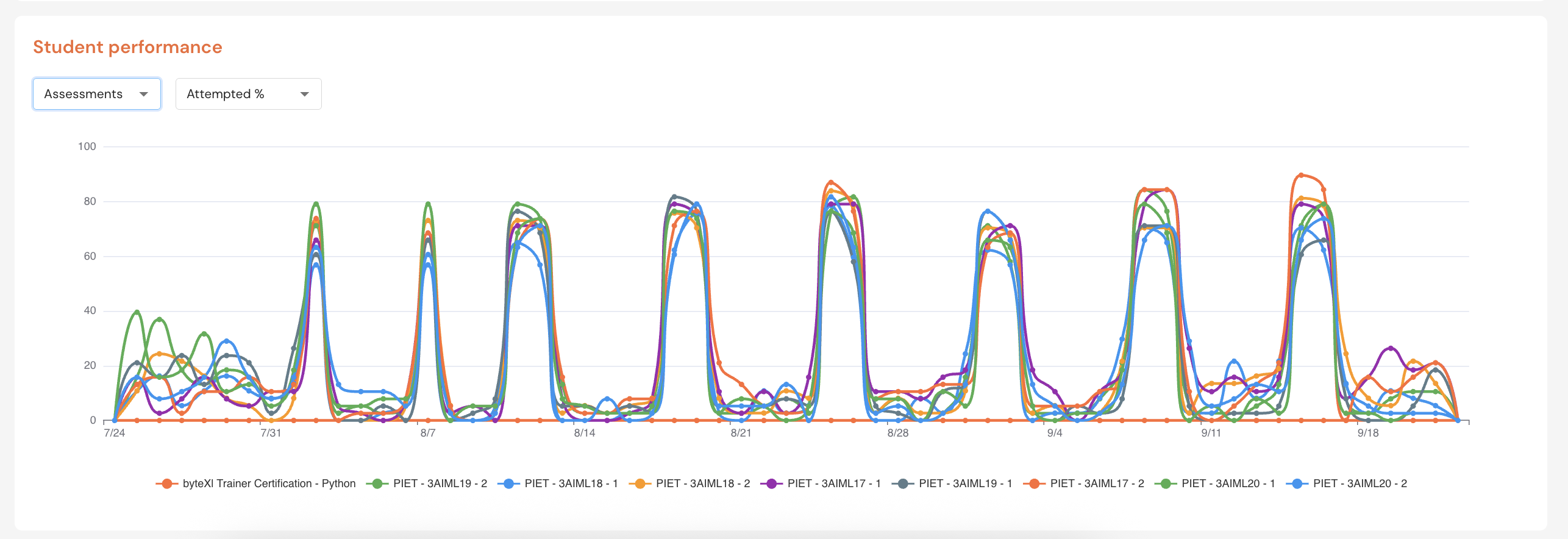Click the Student performance heading
The width and height of the screenshot is (1568, 539).
127,47
